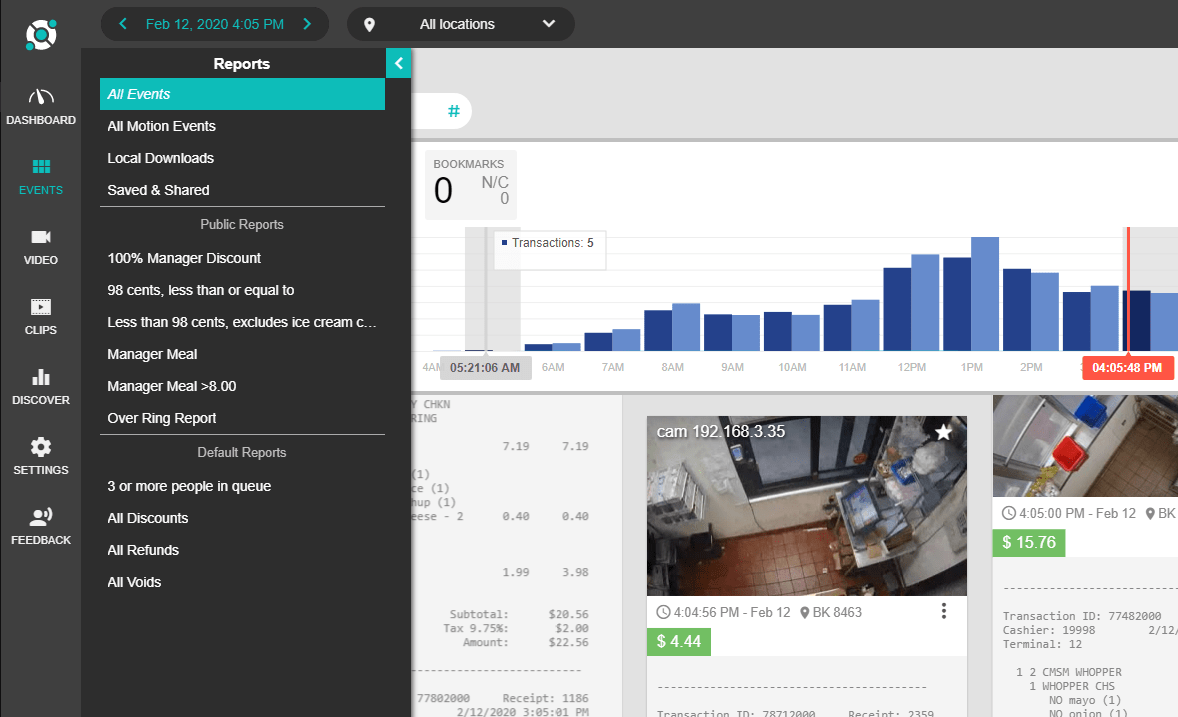
Task: Open the Clips section
Action: pos(41,317)
